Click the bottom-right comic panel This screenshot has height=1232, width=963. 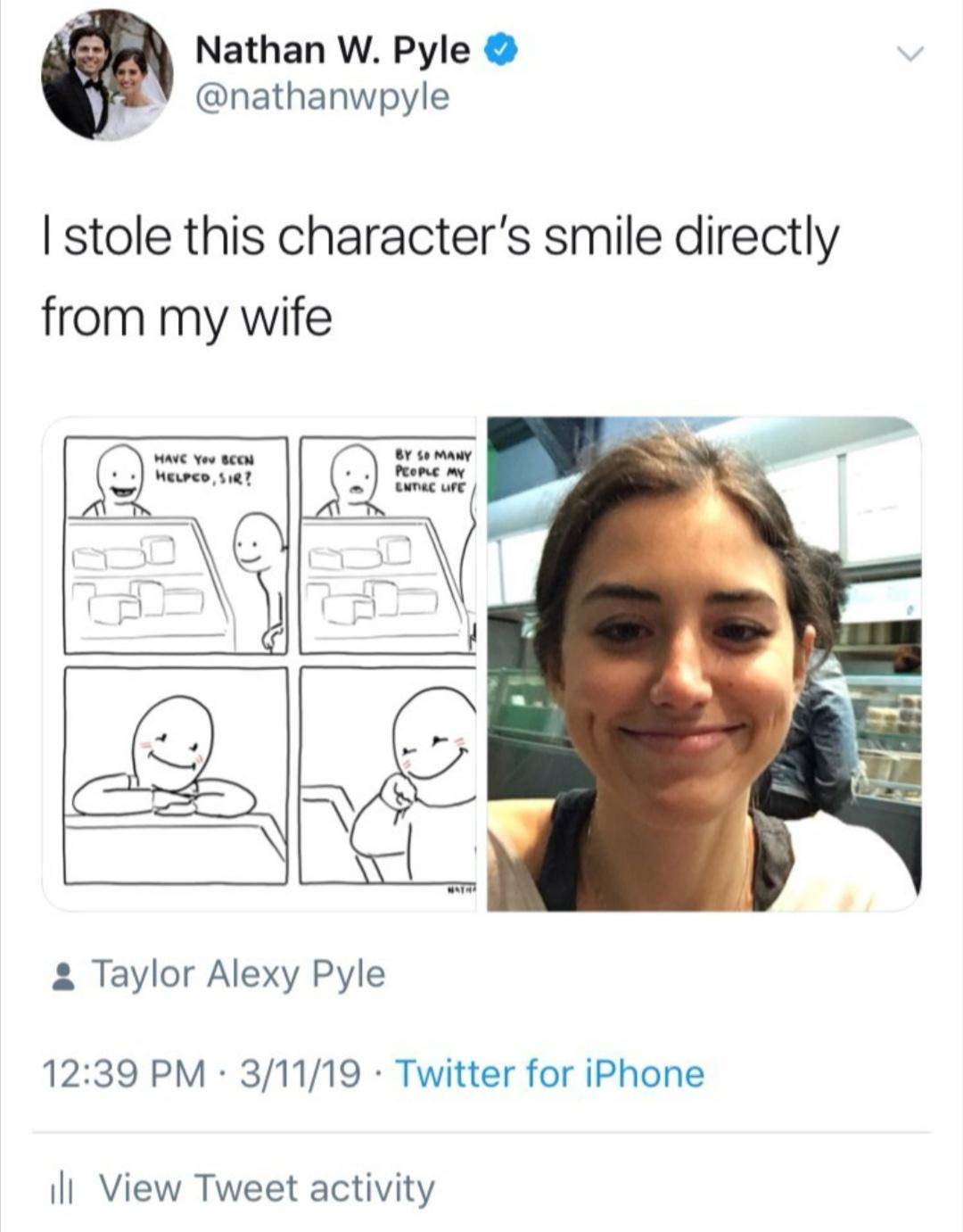tap(388, 776)
